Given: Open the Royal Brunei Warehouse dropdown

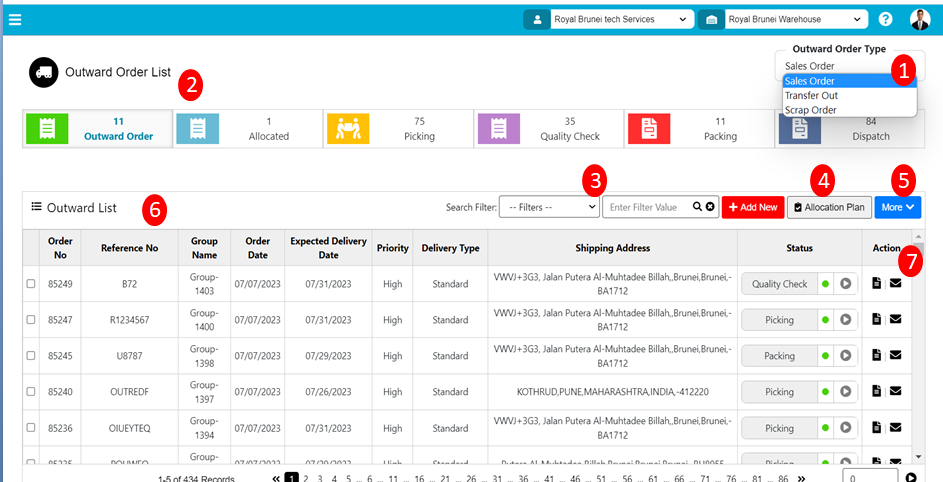Looking at the screenshot, I should (795, 19).
